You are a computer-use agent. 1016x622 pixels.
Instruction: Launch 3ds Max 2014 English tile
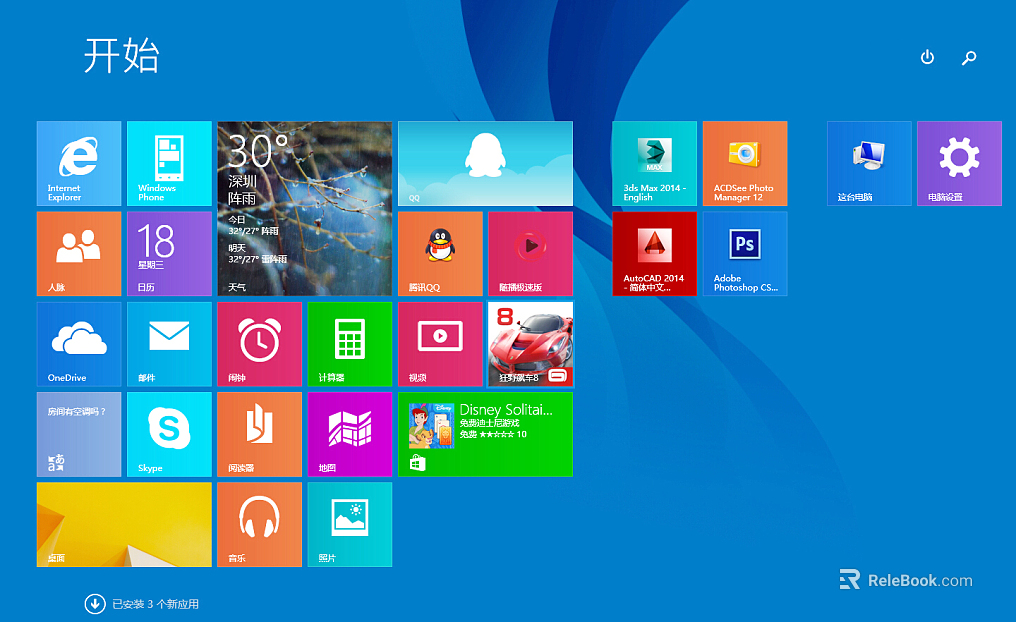pos(654,163)
